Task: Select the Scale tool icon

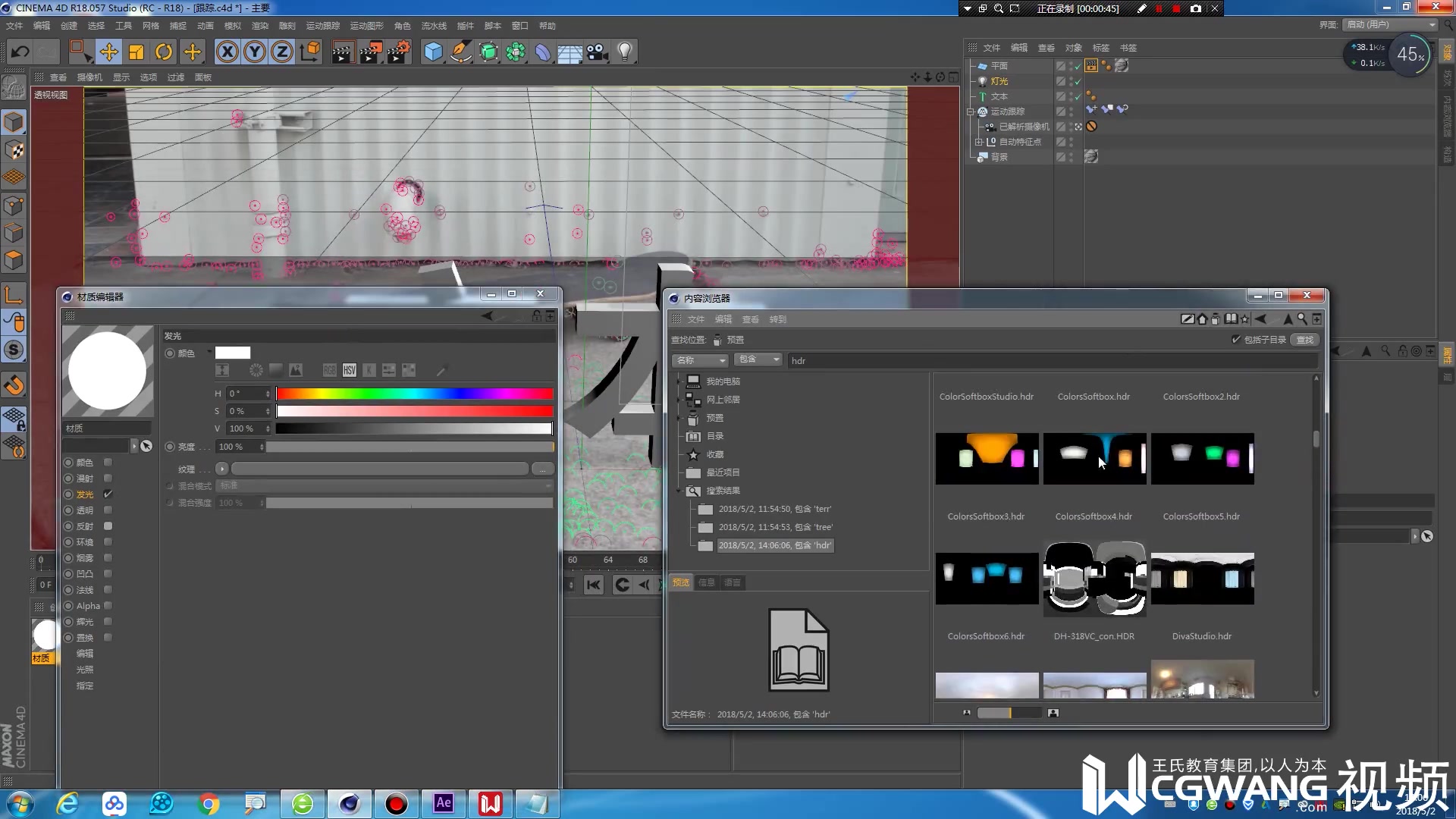Action: 136,52
